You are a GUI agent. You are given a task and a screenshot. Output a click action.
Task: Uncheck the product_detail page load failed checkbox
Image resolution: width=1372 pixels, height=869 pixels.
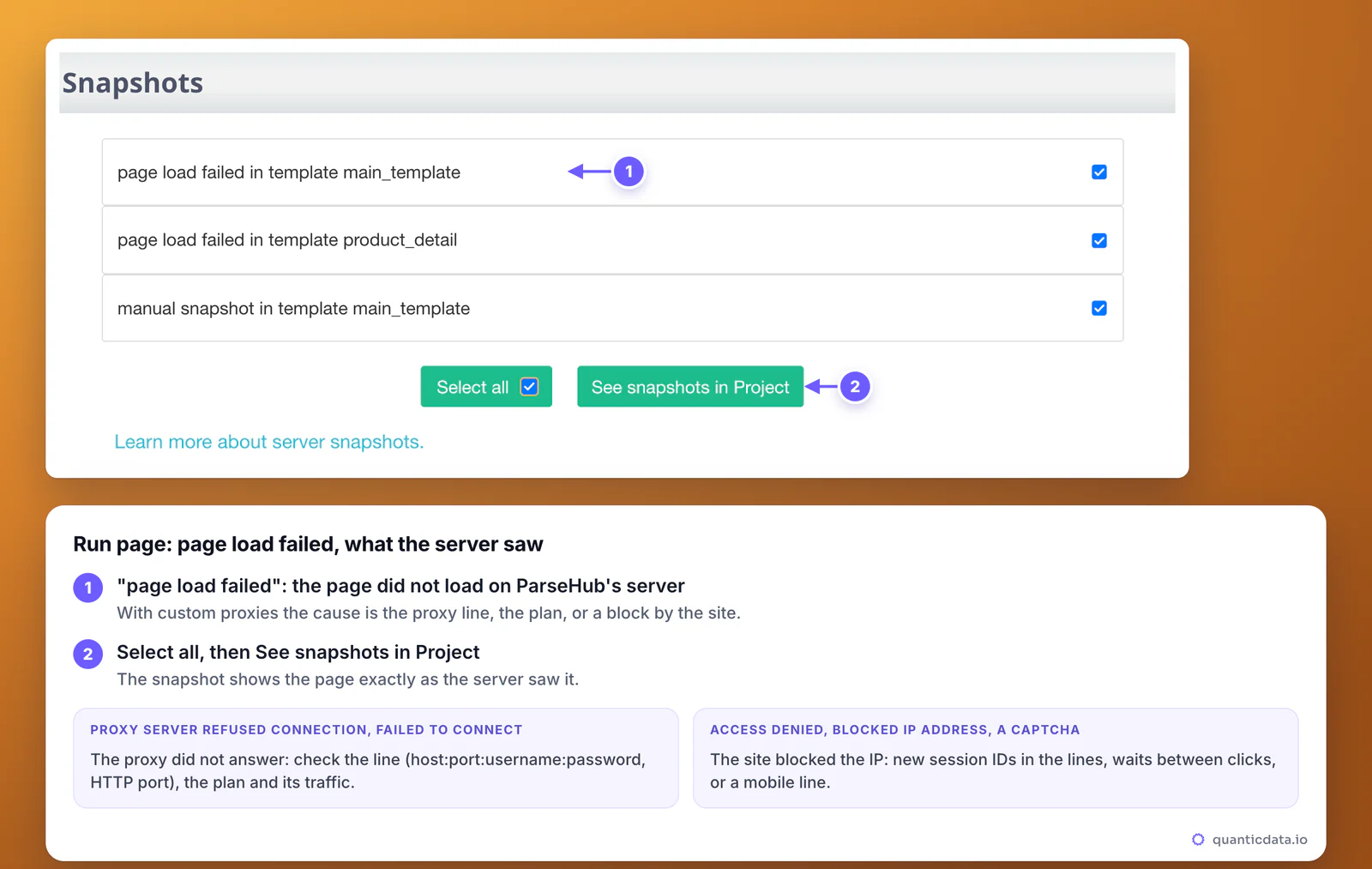coord(1098,240)
